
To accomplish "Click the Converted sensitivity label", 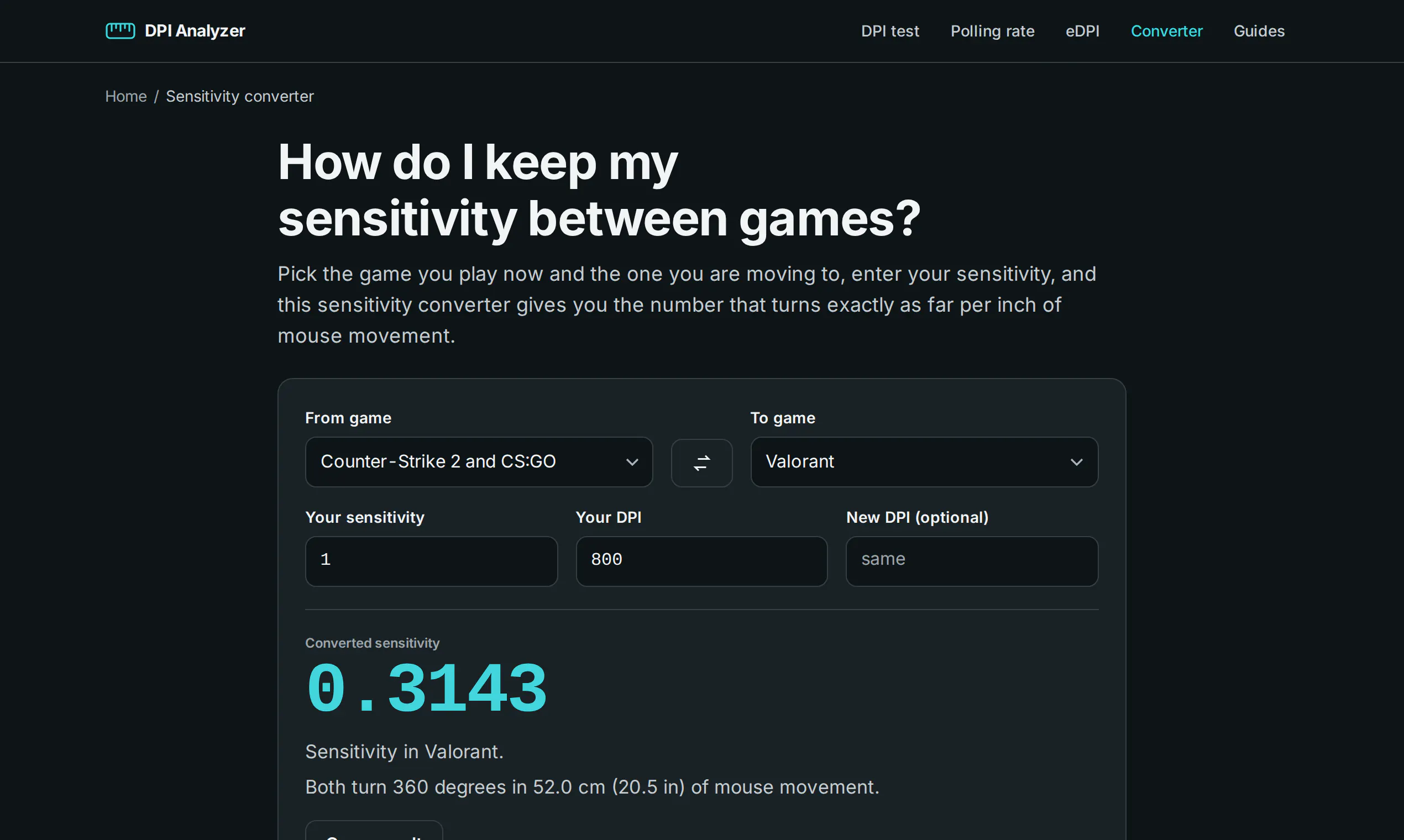I will pyautogui.click(x=372, y=643).
